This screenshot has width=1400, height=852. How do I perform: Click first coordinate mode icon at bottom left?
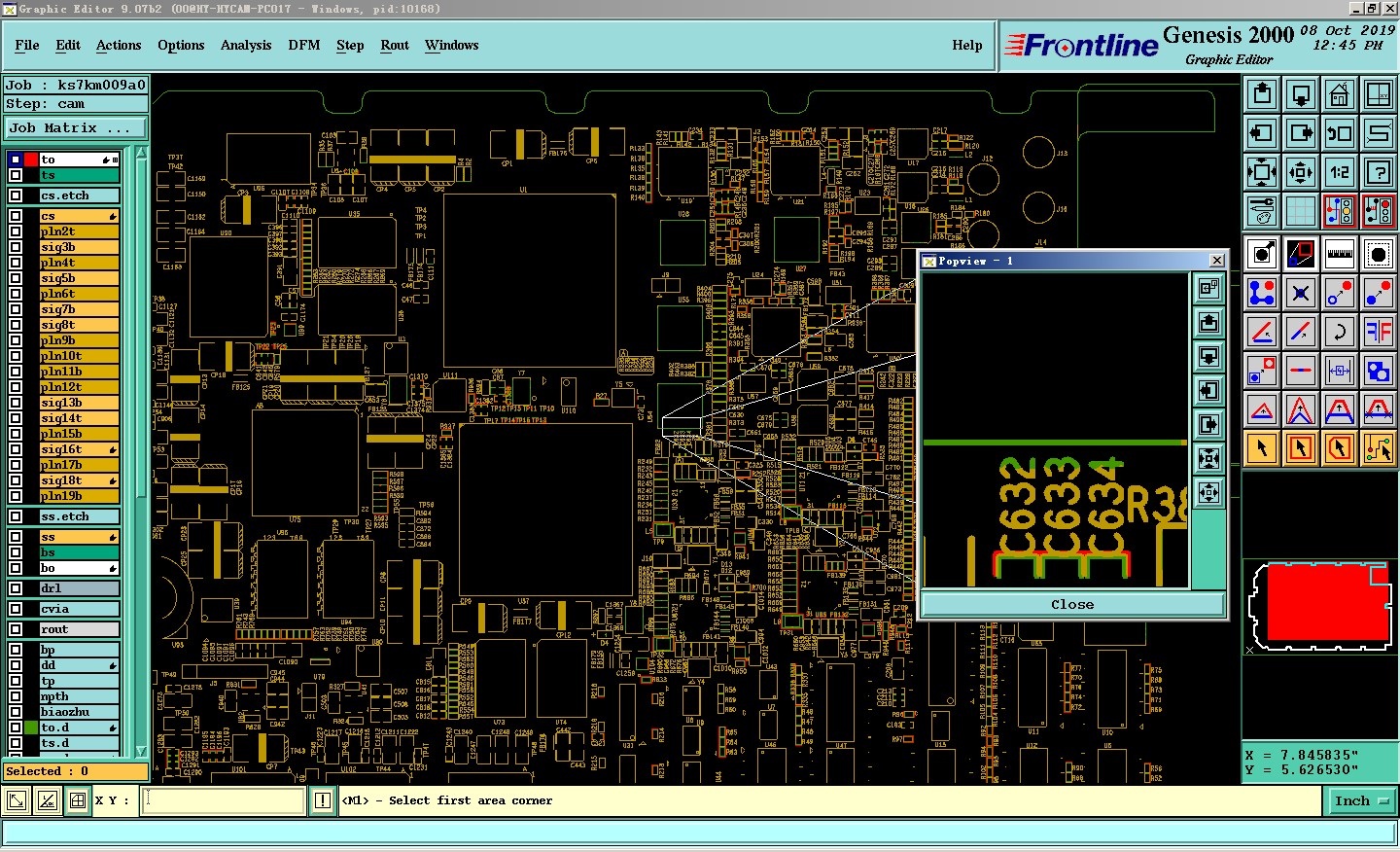17,800
